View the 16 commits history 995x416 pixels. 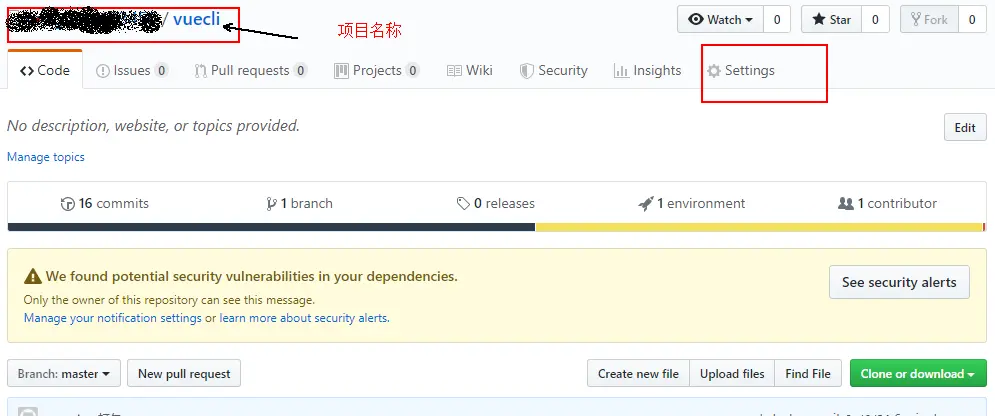pos(105,204)
